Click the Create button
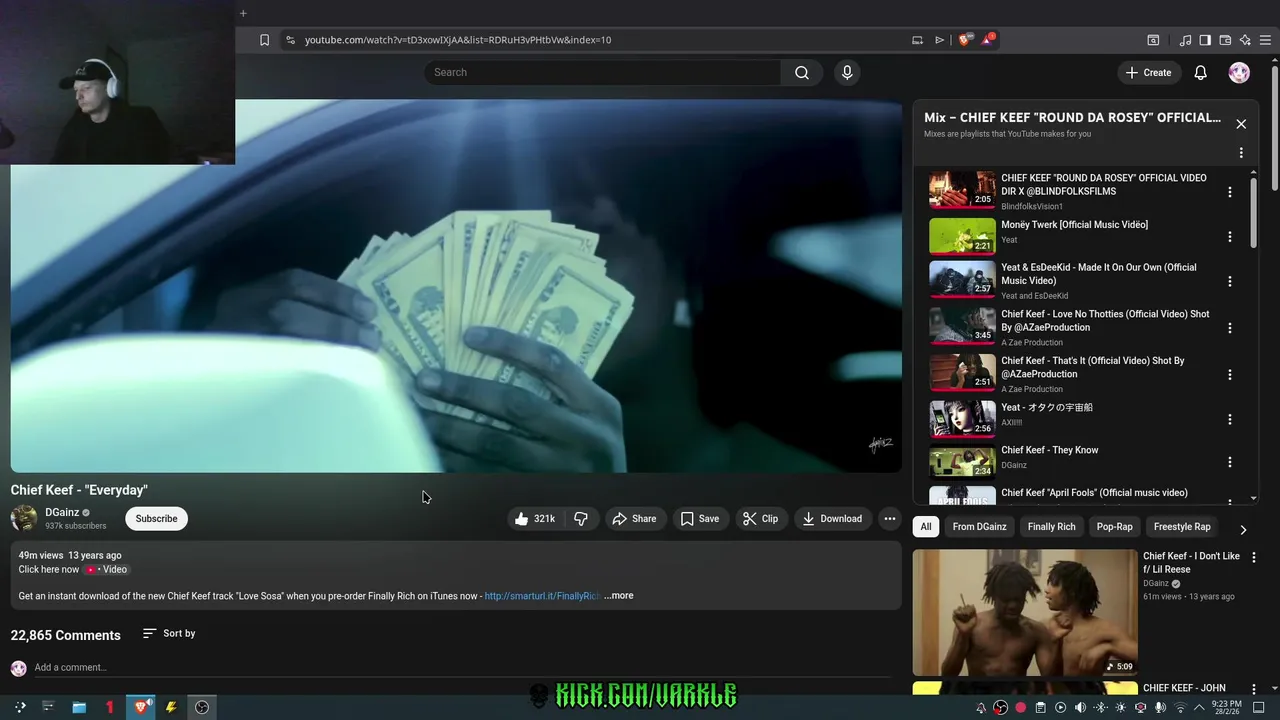The height and width of the screenshot is (720, 1280). 1148,72
